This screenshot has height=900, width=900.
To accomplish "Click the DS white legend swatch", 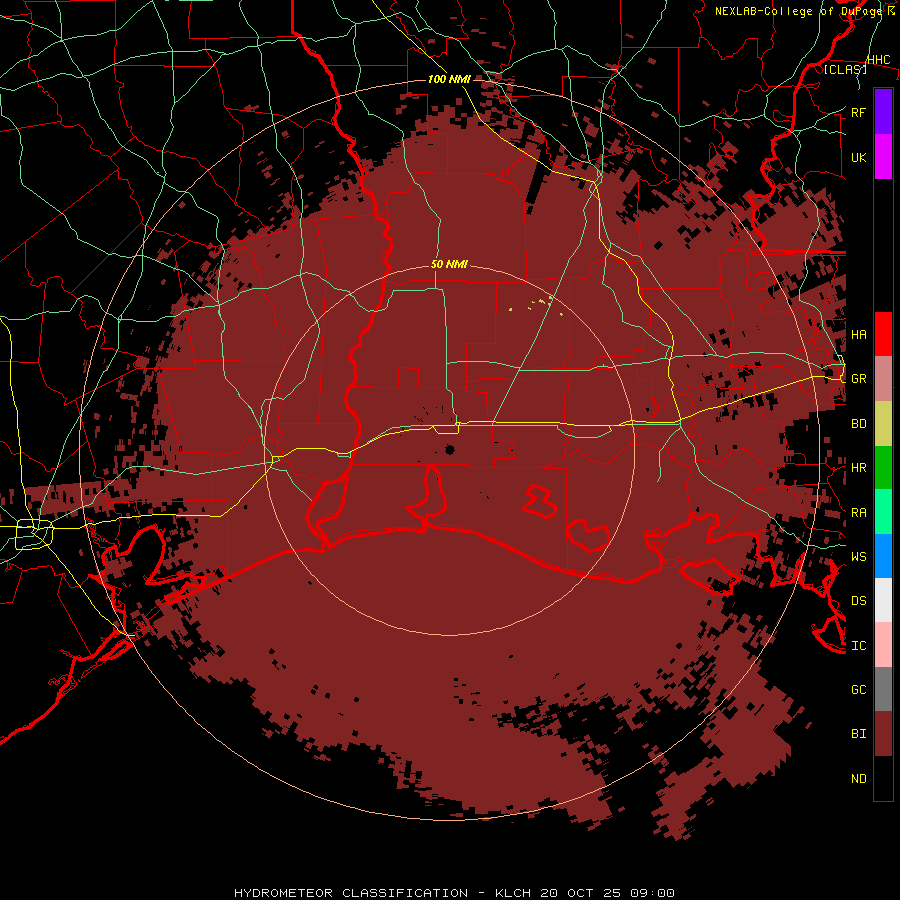I will [883, 600].
